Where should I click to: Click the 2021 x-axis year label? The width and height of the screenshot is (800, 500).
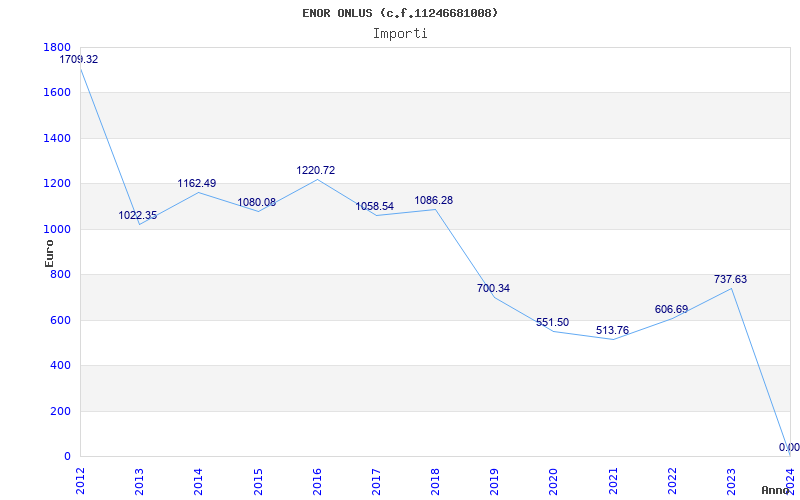613,481
